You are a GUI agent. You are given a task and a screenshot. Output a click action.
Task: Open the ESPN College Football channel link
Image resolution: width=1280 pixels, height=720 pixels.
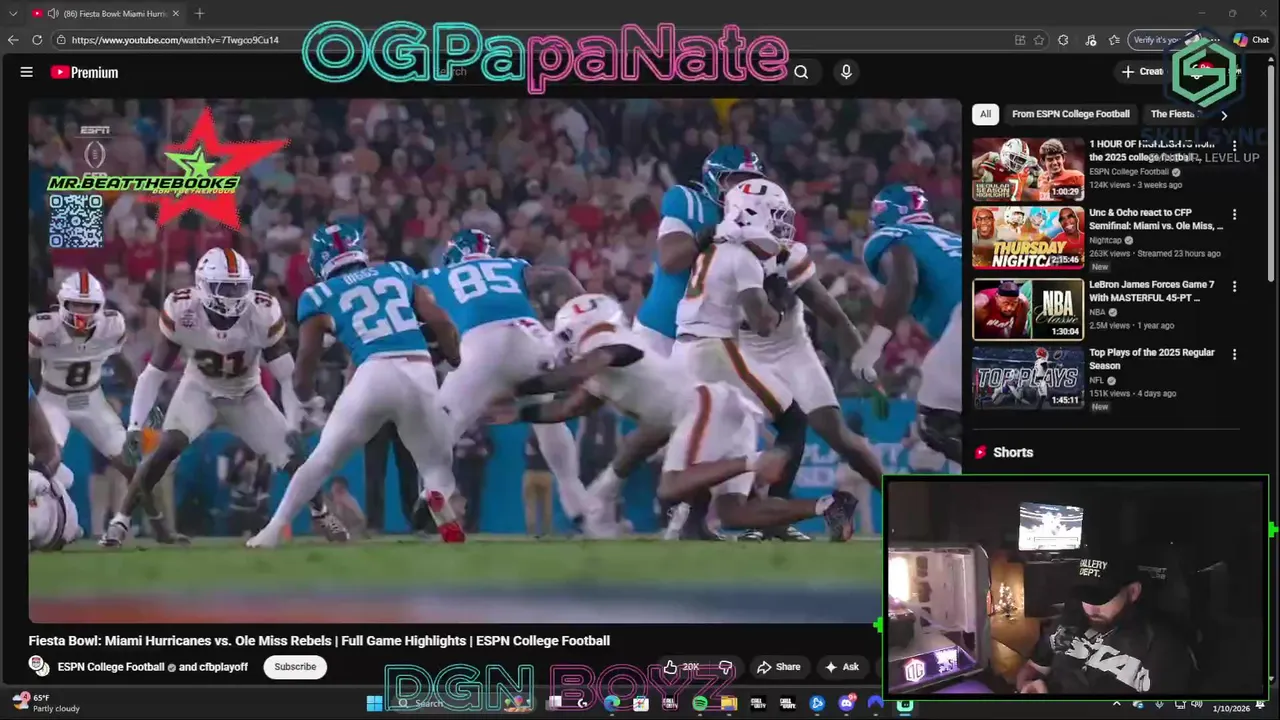point(111,667)
